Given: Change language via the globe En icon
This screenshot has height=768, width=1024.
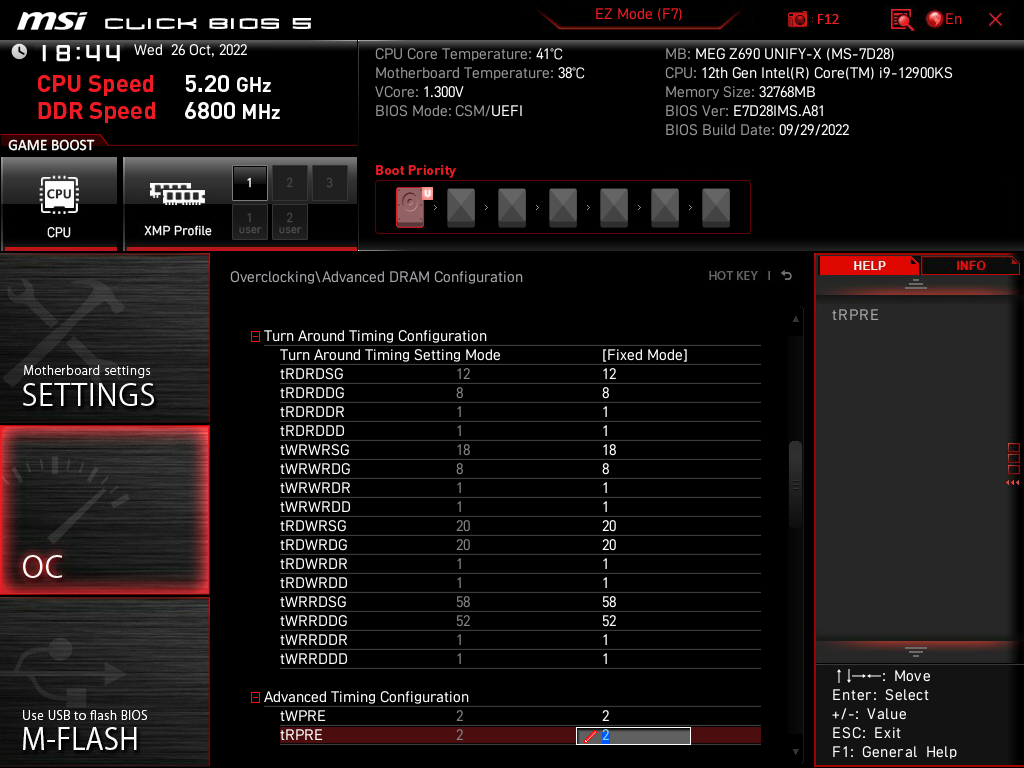Looking at the screenshot, I should pyautogui.click(x=944, y=20).
